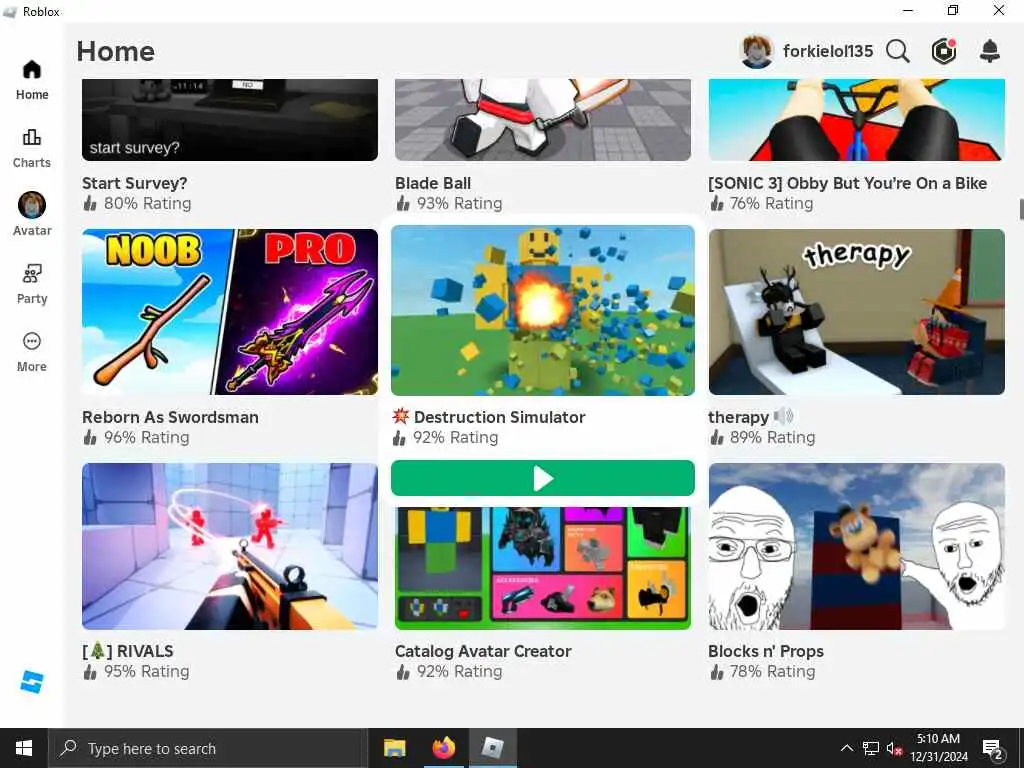
Task: Click the speaker icon beside therapy title
Action: pos(783,416)
